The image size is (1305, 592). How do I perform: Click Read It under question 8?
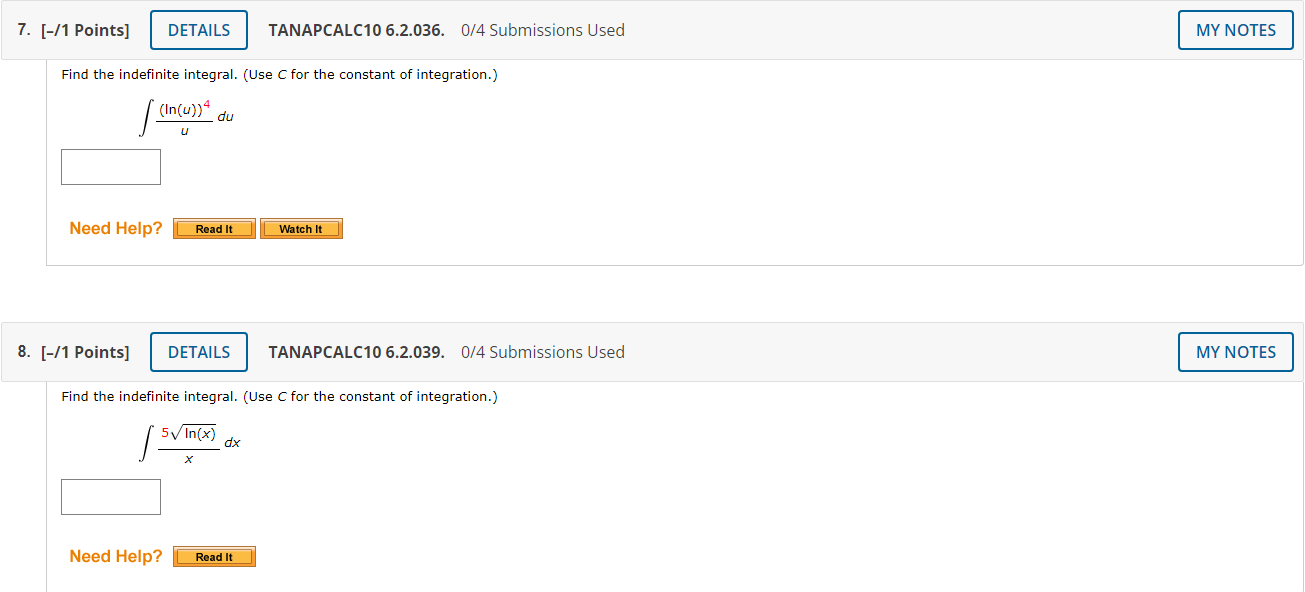pos(213,556)
